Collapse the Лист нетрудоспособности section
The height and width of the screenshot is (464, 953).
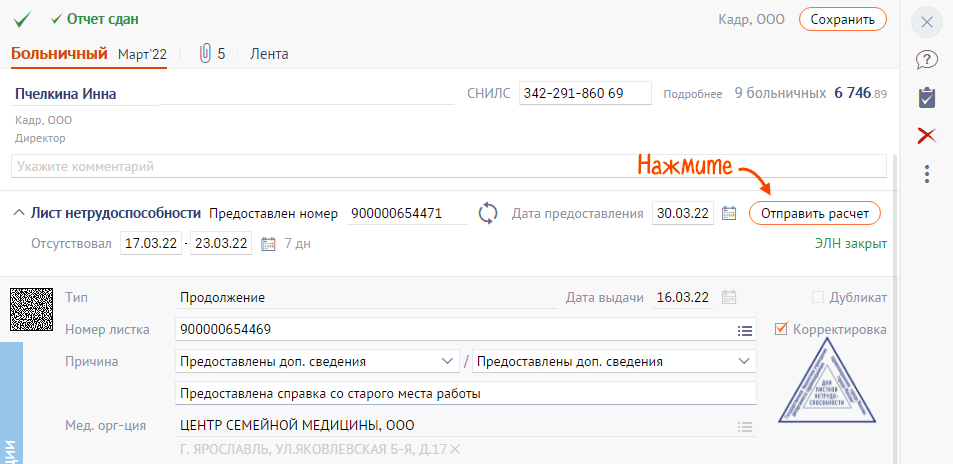coord(19,213)
